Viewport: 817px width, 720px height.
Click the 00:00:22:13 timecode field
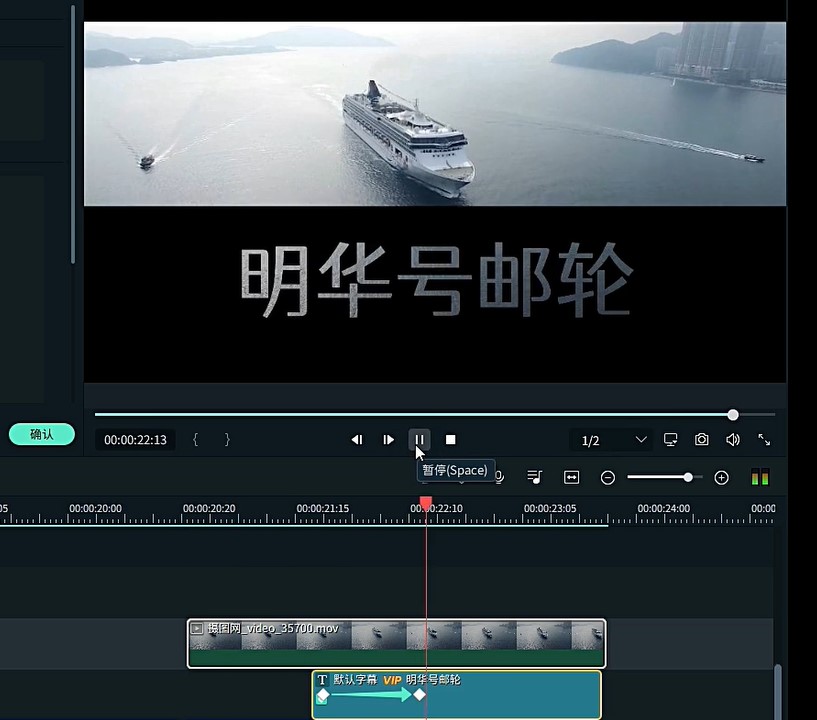(135, 440)
